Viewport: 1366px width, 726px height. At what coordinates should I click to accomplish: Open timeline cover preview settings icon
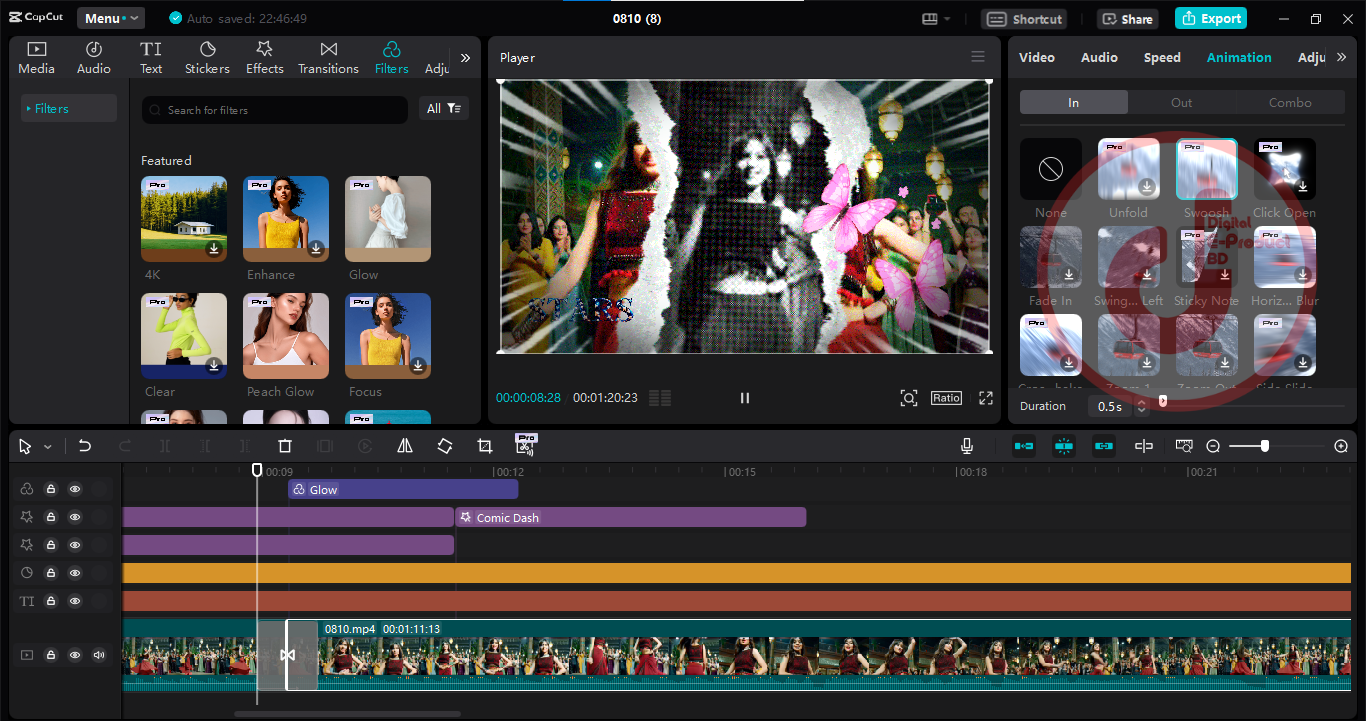(1184, 446)
